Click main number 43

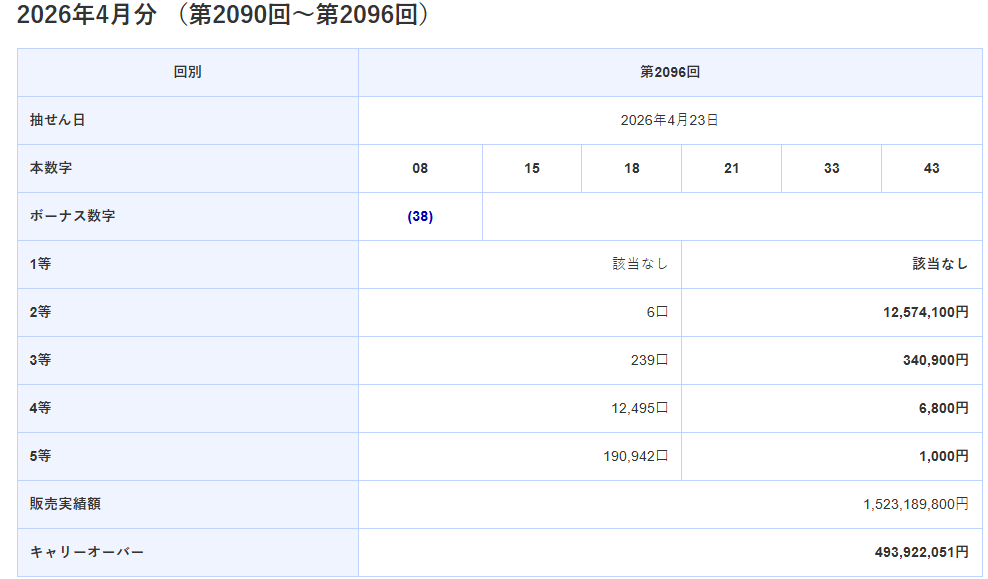[931, 168]
